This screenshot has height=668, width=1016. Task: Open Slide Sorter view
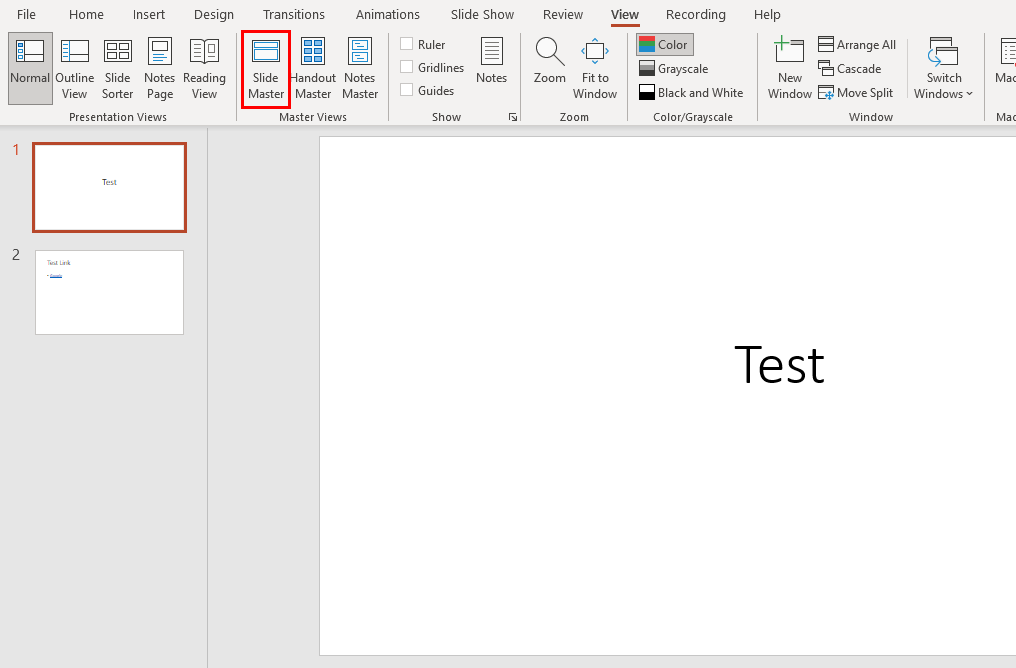click(117, 68)
